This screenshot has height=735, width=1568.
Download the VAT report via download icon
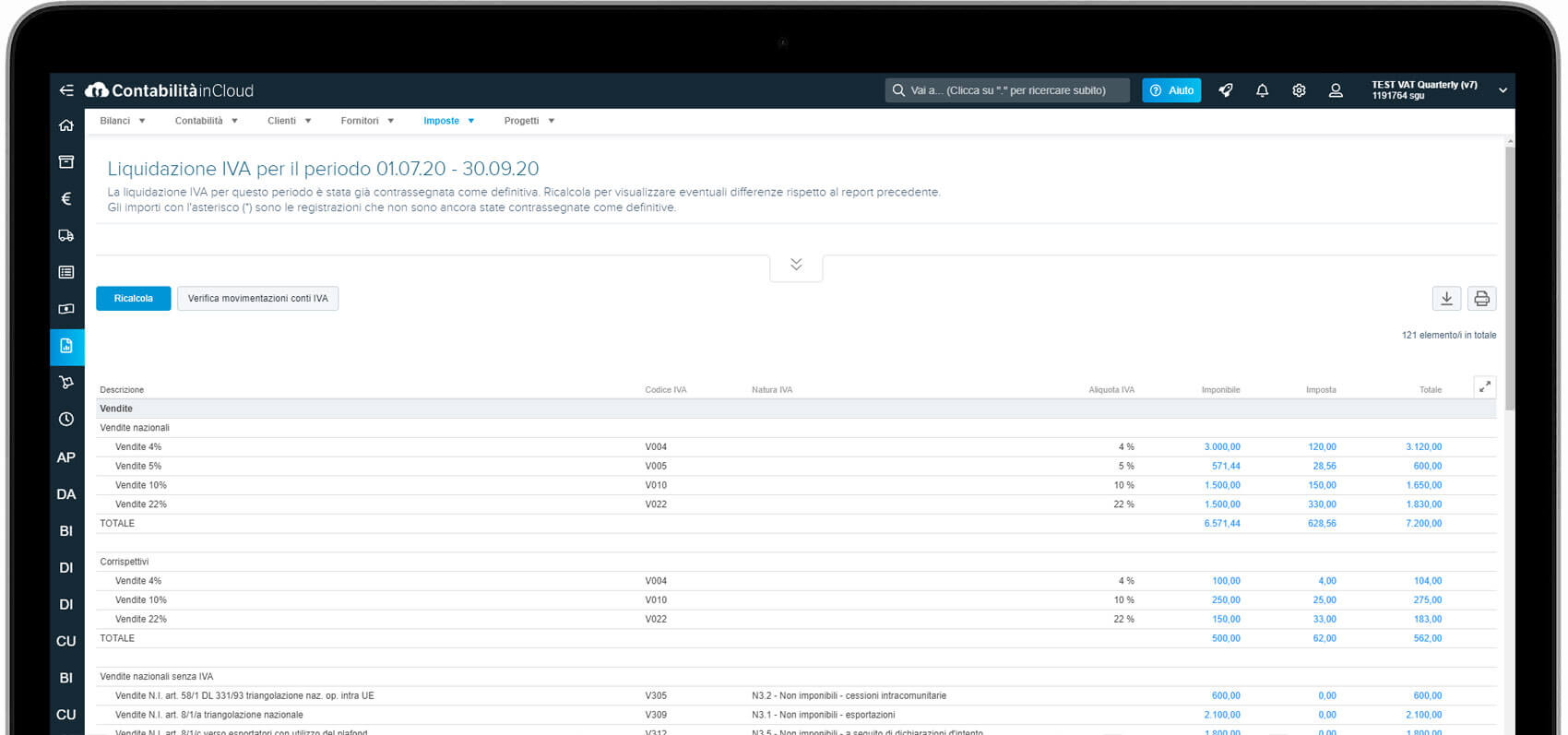click(x=1447, y=299)
